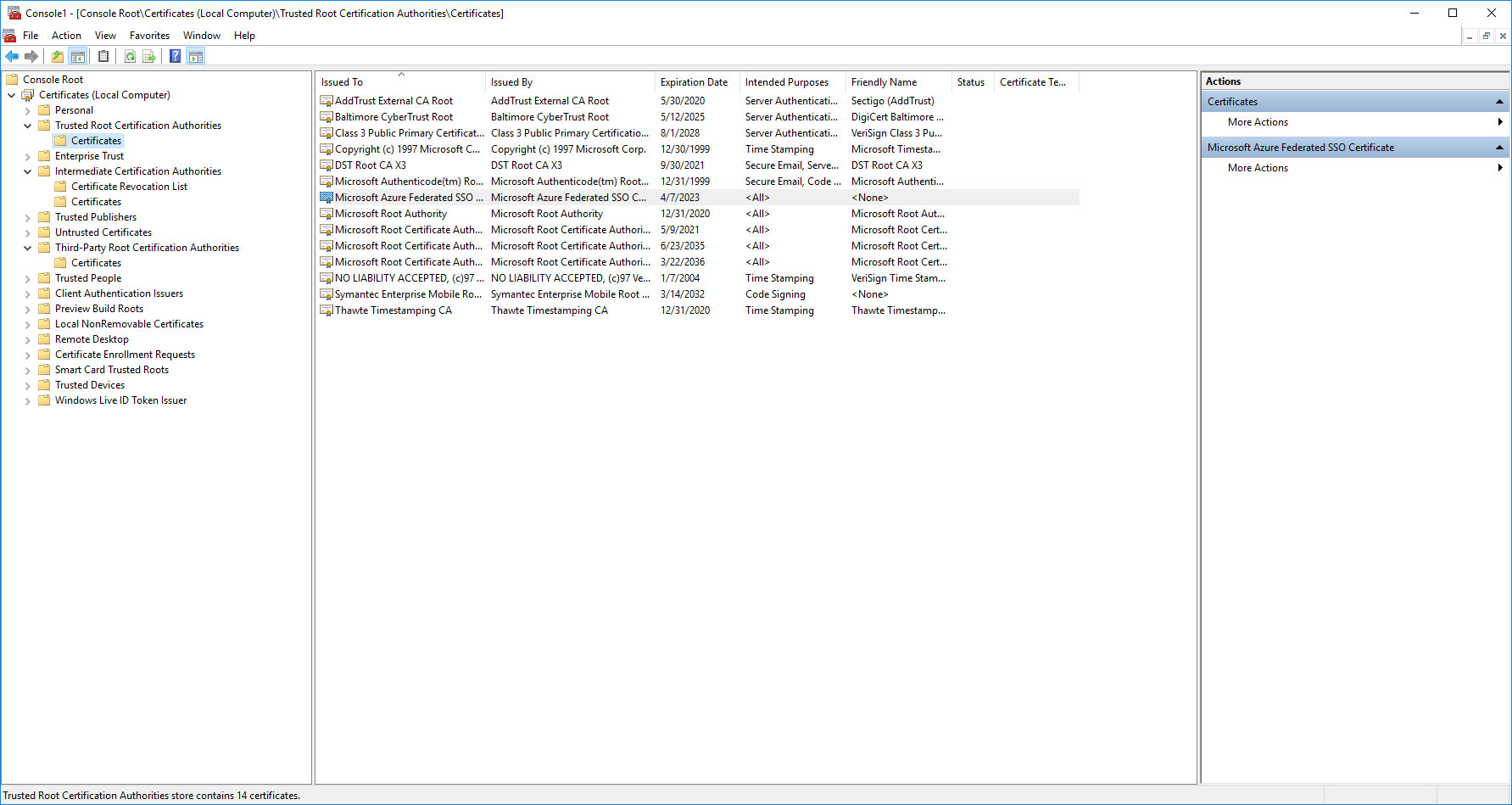Collapse the Trusted Root Certification Authorities node

pyautogui.click(x=28, y=125)
